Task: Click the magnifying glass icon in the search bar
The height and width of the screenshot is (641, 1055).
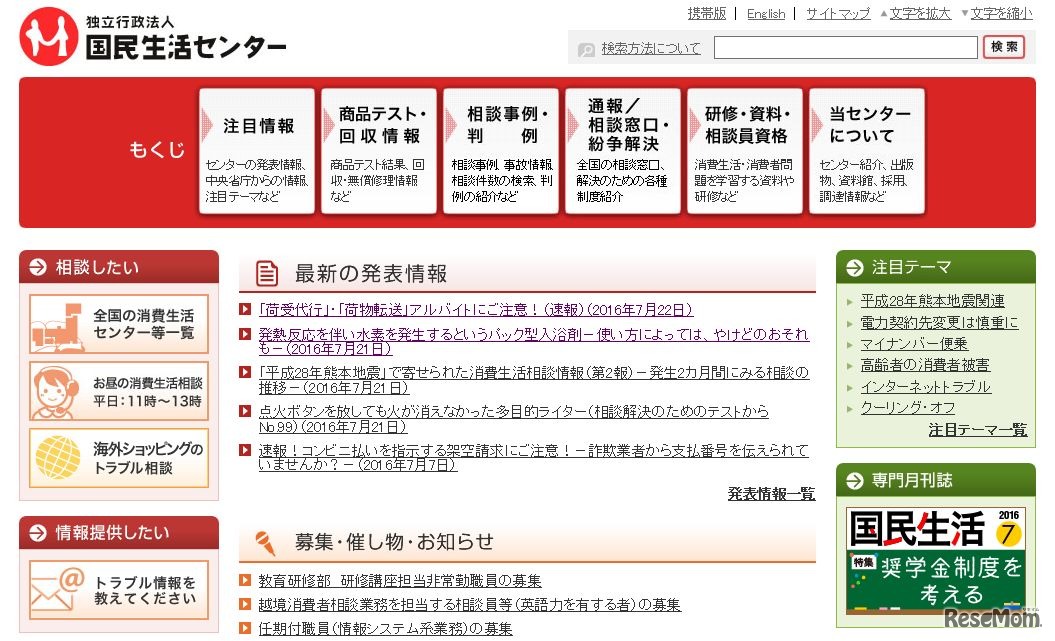Action: pos(587,47)
